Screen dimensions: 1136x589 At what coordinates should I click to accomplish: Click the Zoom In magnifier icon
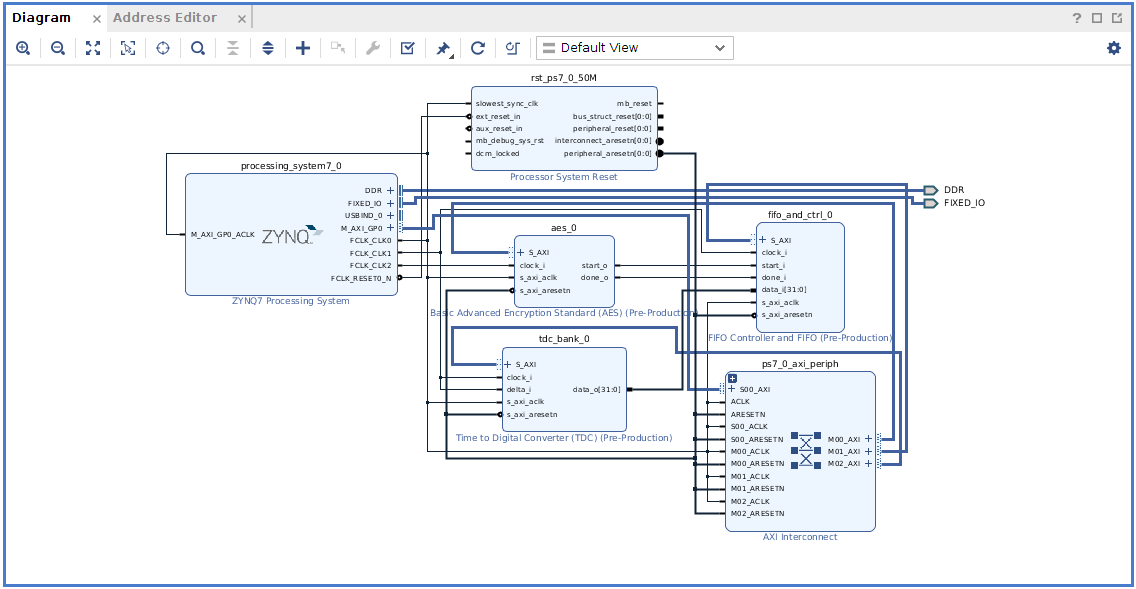(x=23, y=48)
